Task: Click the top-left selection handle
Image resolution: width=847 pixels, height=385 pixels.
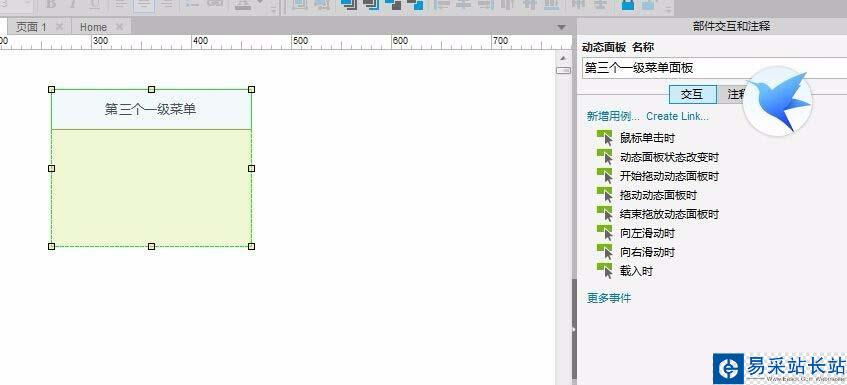Action: pos(52,90)
